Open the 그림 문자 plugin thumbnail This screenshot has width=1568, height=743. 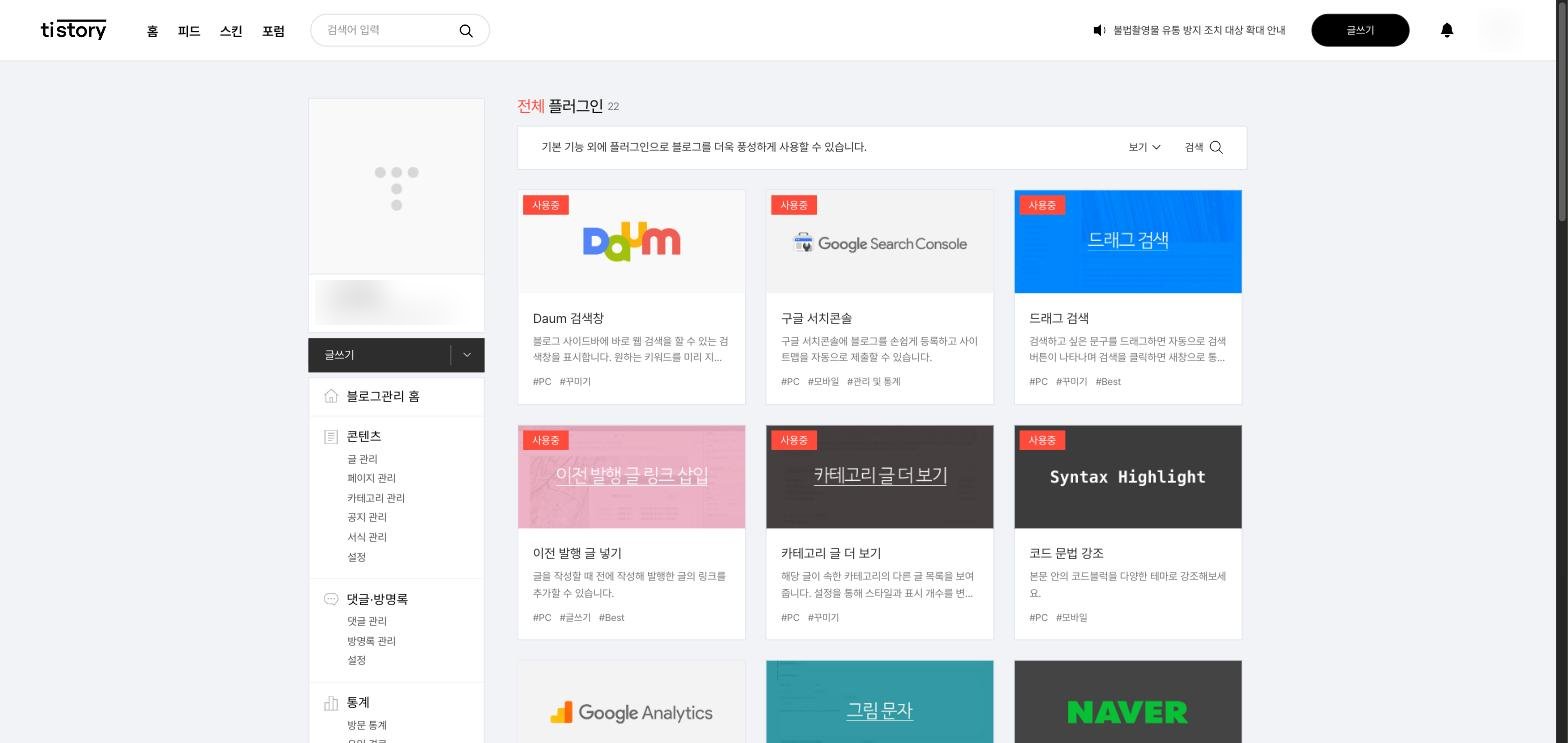[x=880, y=702]
